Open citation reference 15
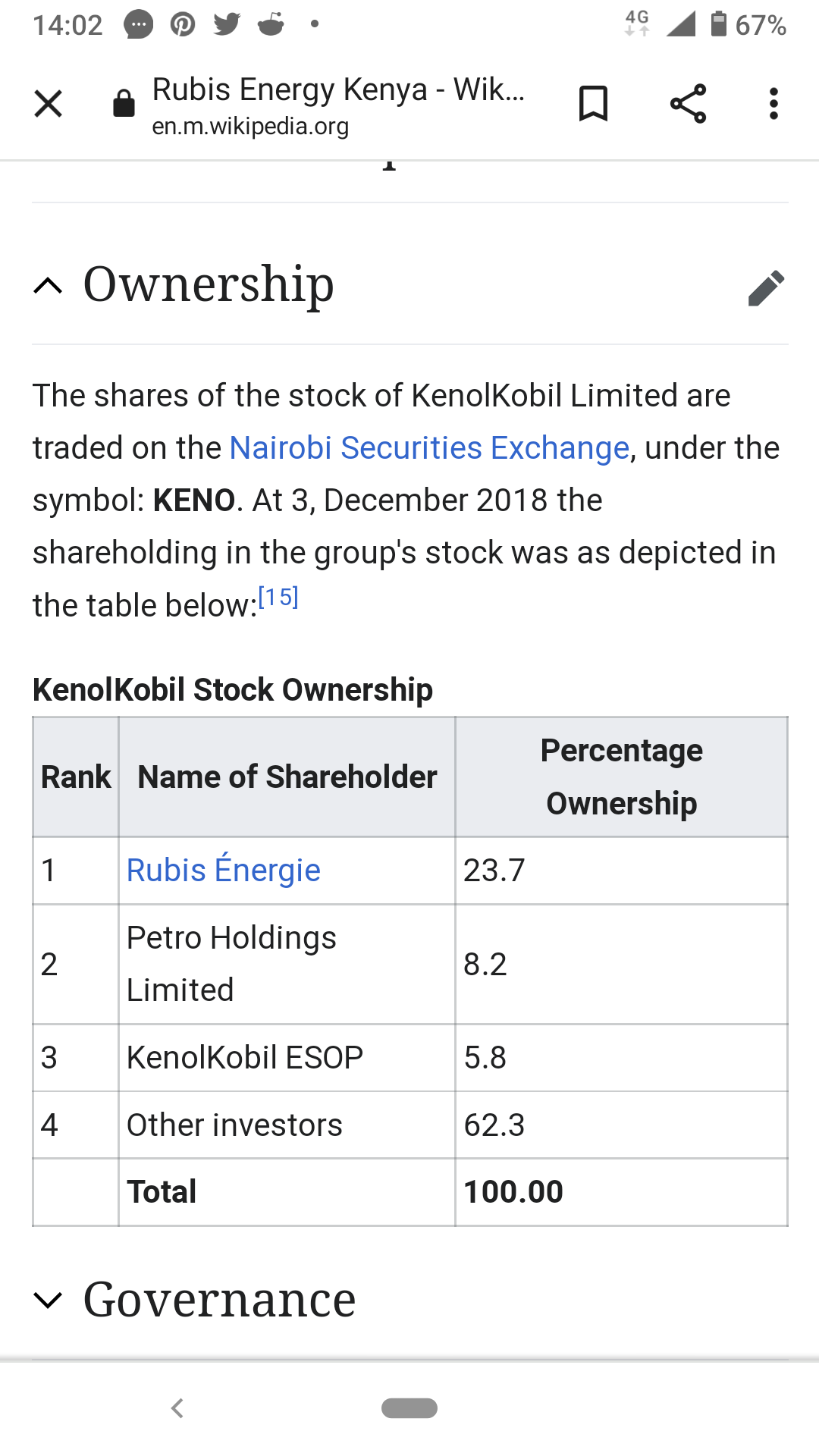819x1456 pixels. point(278,598)
